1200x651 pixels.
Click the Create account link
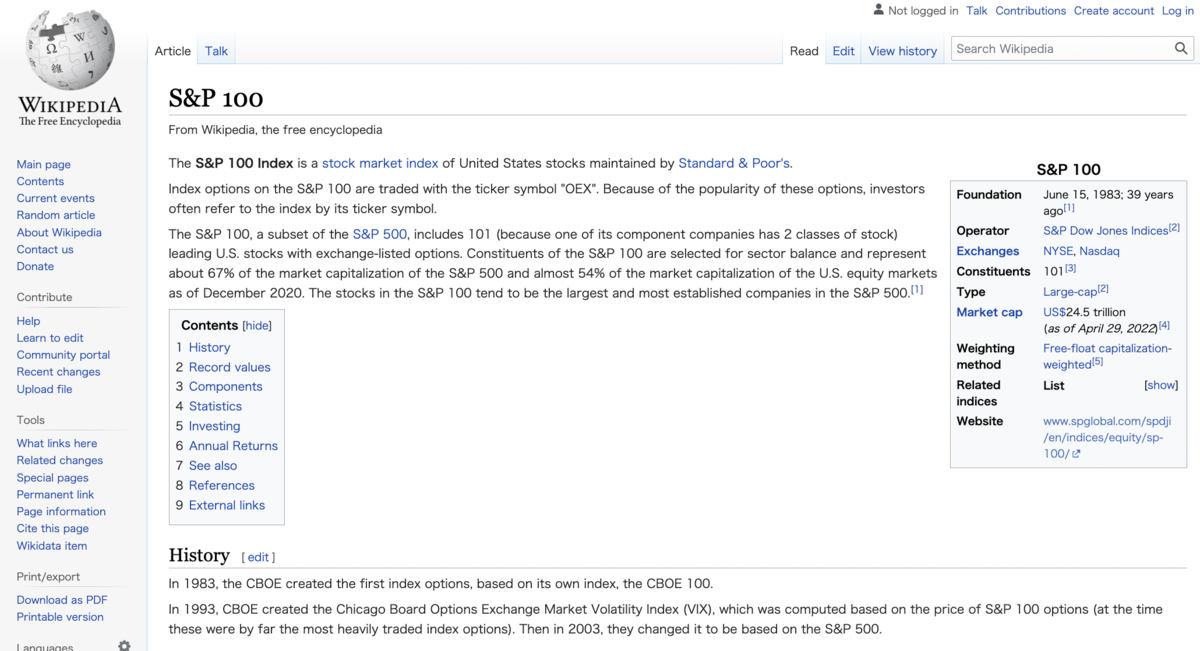(x=1114, y=10)
